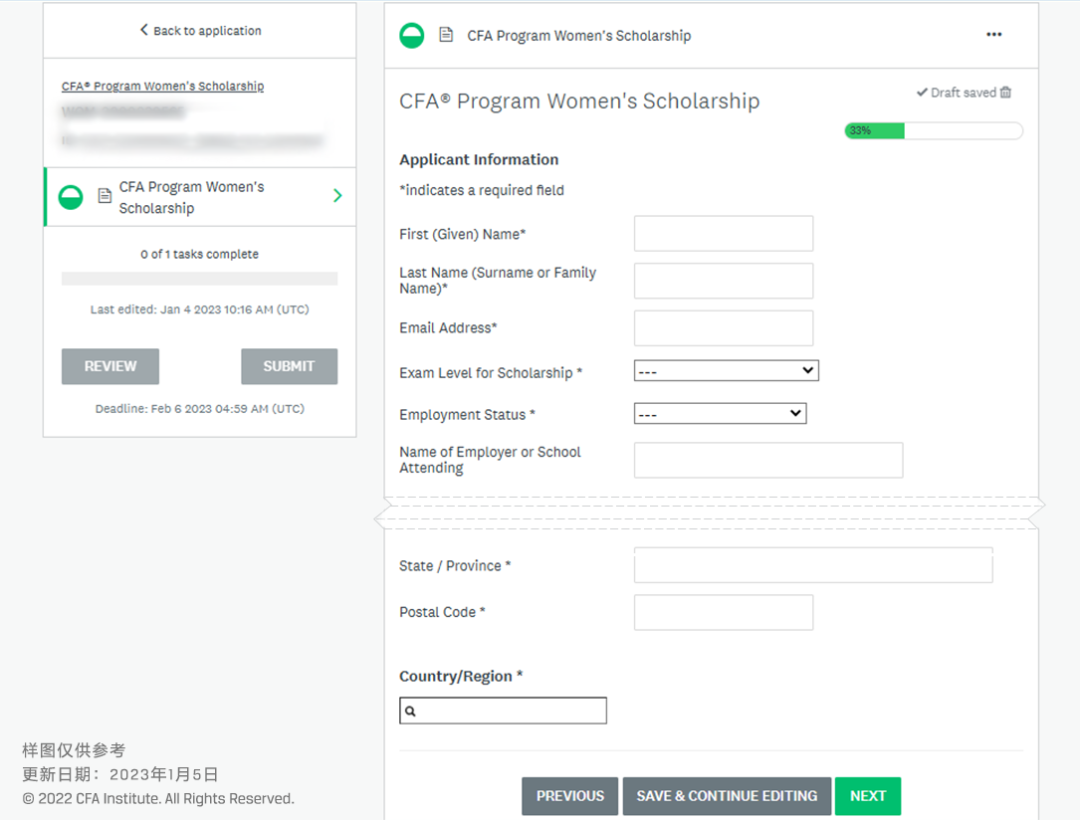Image resolution: width=1080 pixels, height=820 pixels.
Task: Click the 'Deadline: Feb 6 2023' text
Action: pos(200,409)
